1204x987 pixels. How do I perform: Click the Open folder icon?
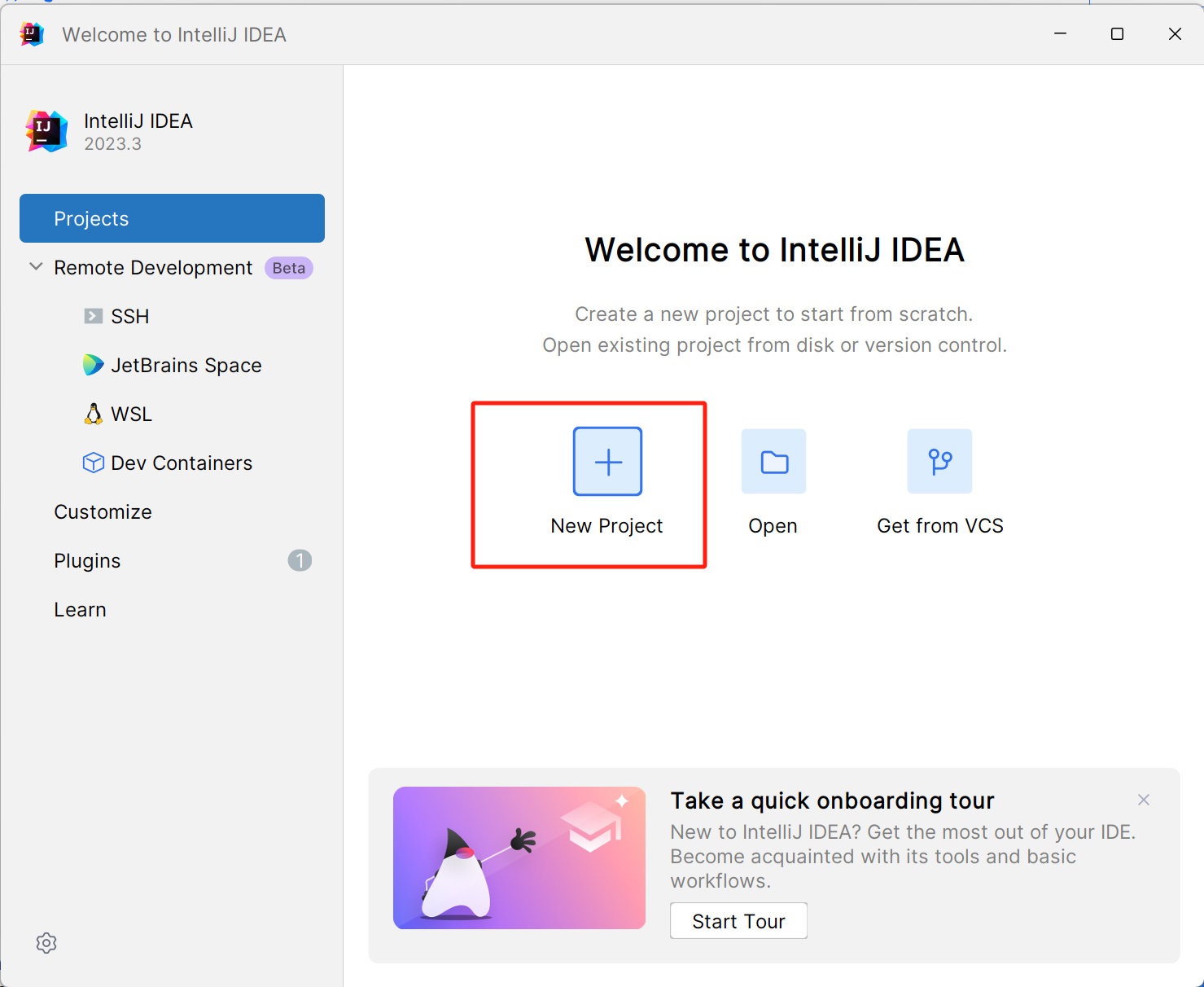773,461
